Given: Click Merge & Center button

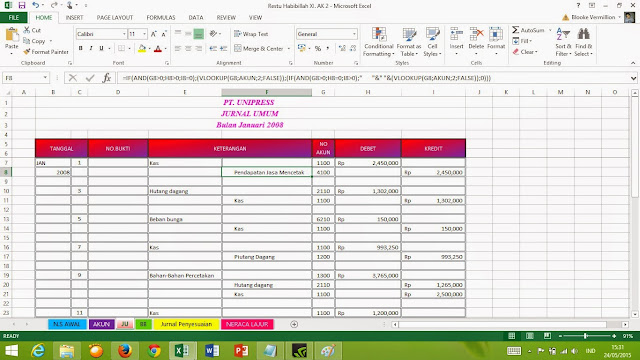Looking at the screenshot, I should point(259,48).
